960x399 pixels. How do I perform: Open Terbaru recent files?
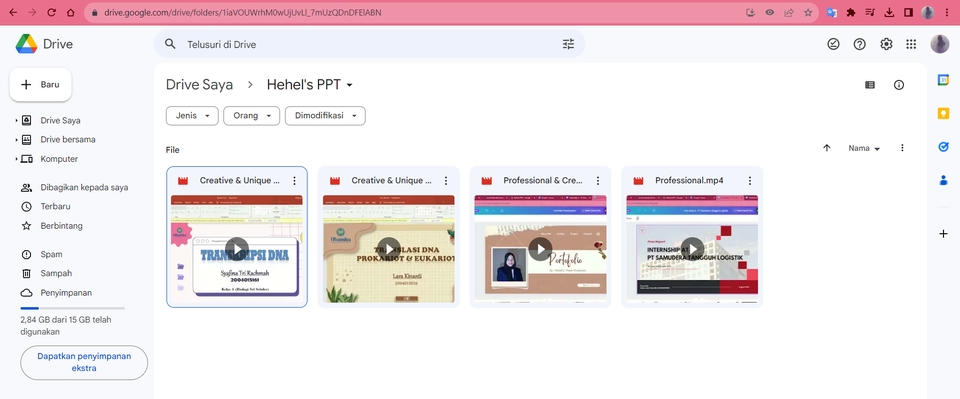(x=55, y=206)
